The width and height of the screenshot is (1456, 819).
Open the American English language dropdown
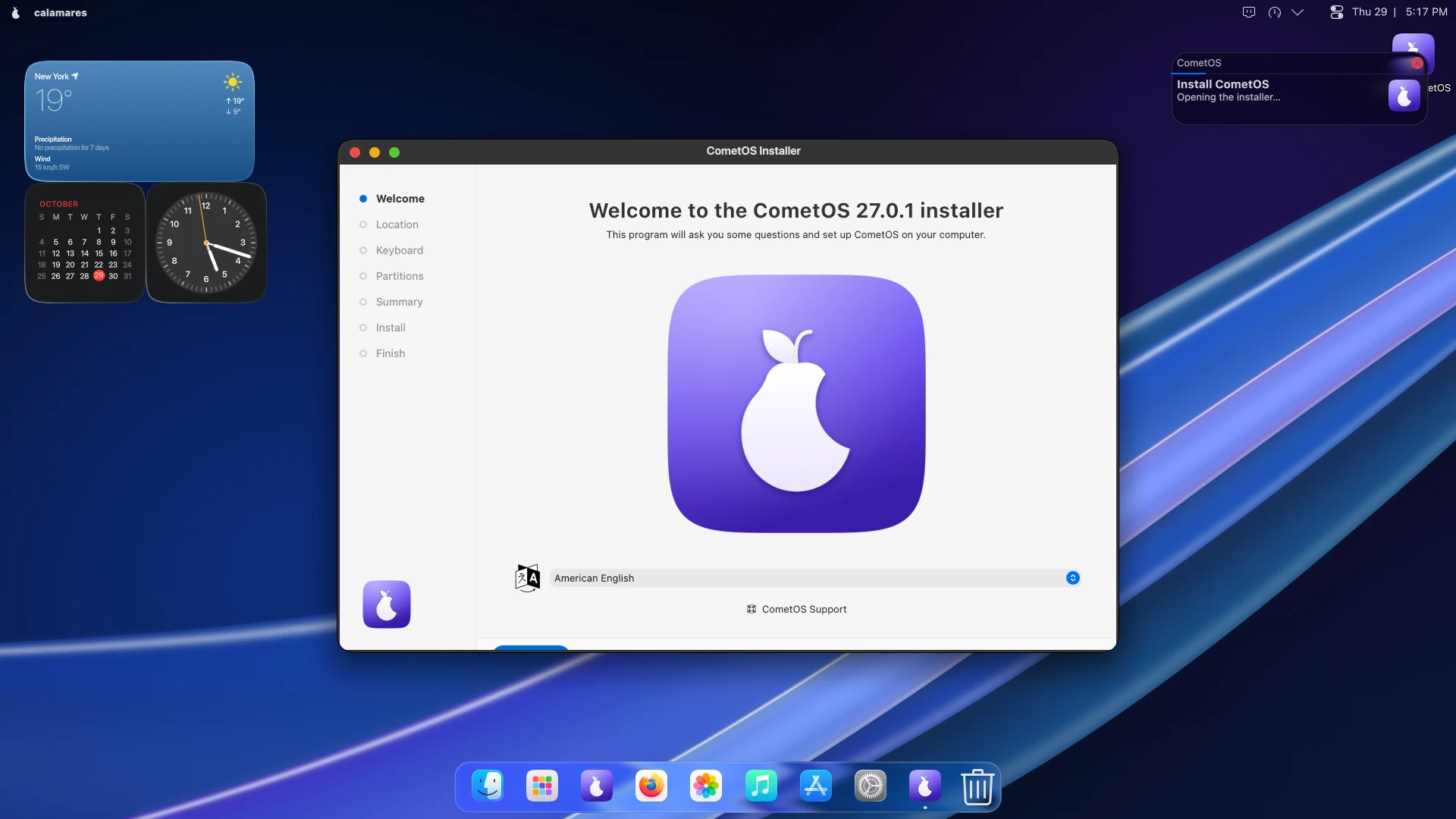[x=815, y=578]
